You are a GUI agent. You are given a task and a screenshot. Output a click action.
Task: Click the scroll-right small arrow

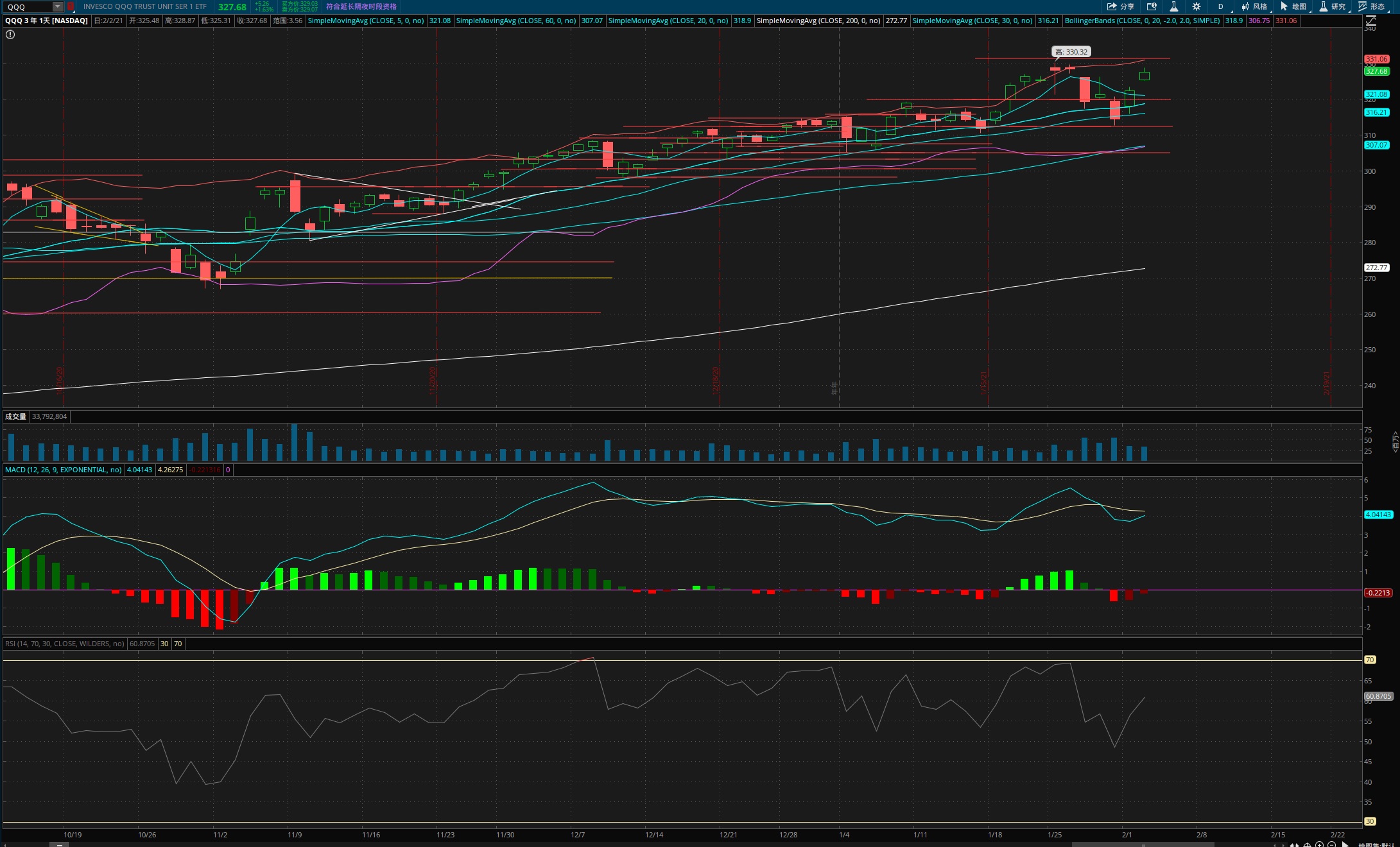tap(1283, 845)
